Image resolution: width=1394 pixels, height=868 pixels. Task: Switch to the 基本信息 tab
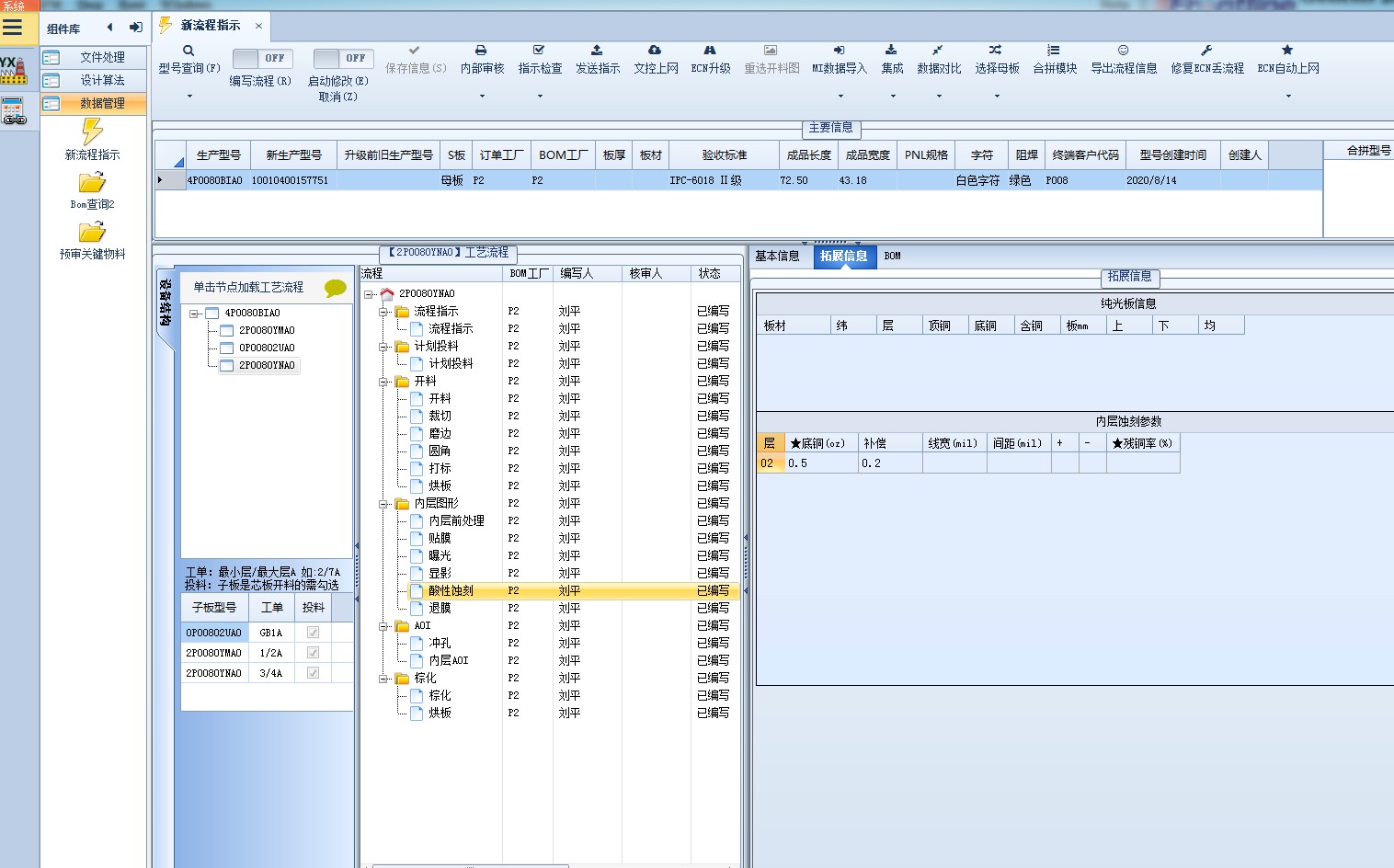(778, 256)
